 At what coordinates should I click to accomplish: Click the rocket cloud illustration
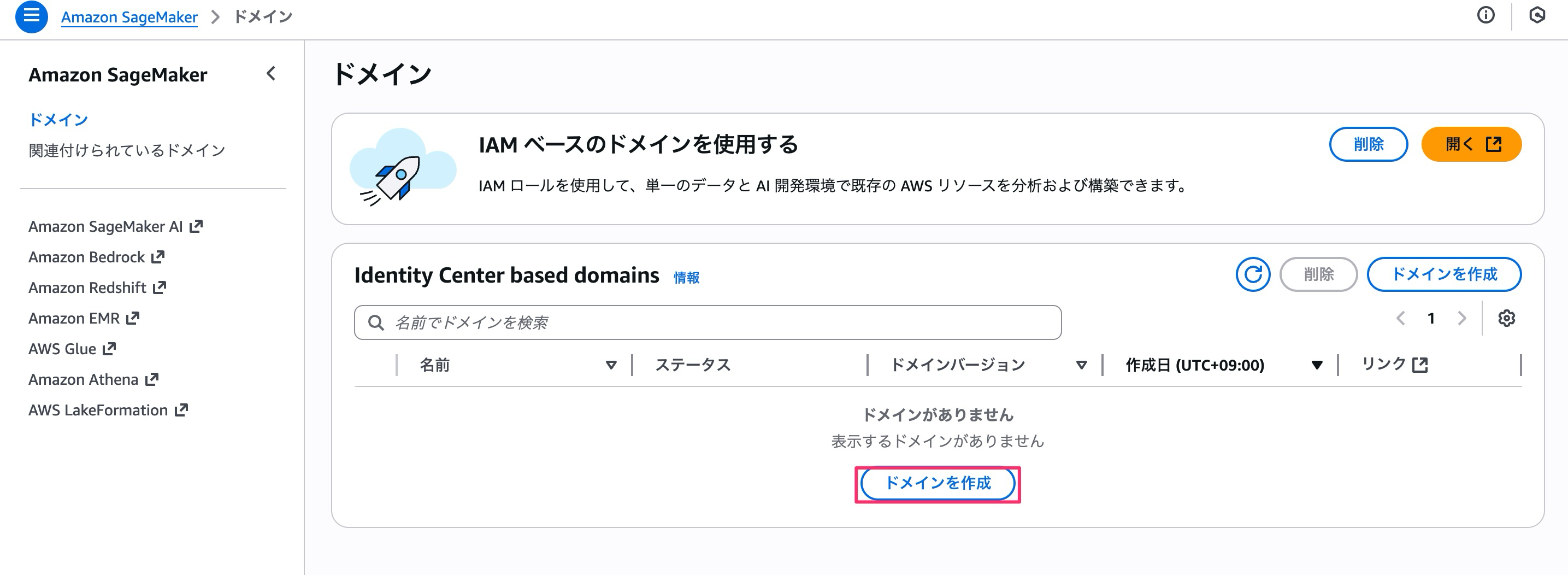(402, 168)
